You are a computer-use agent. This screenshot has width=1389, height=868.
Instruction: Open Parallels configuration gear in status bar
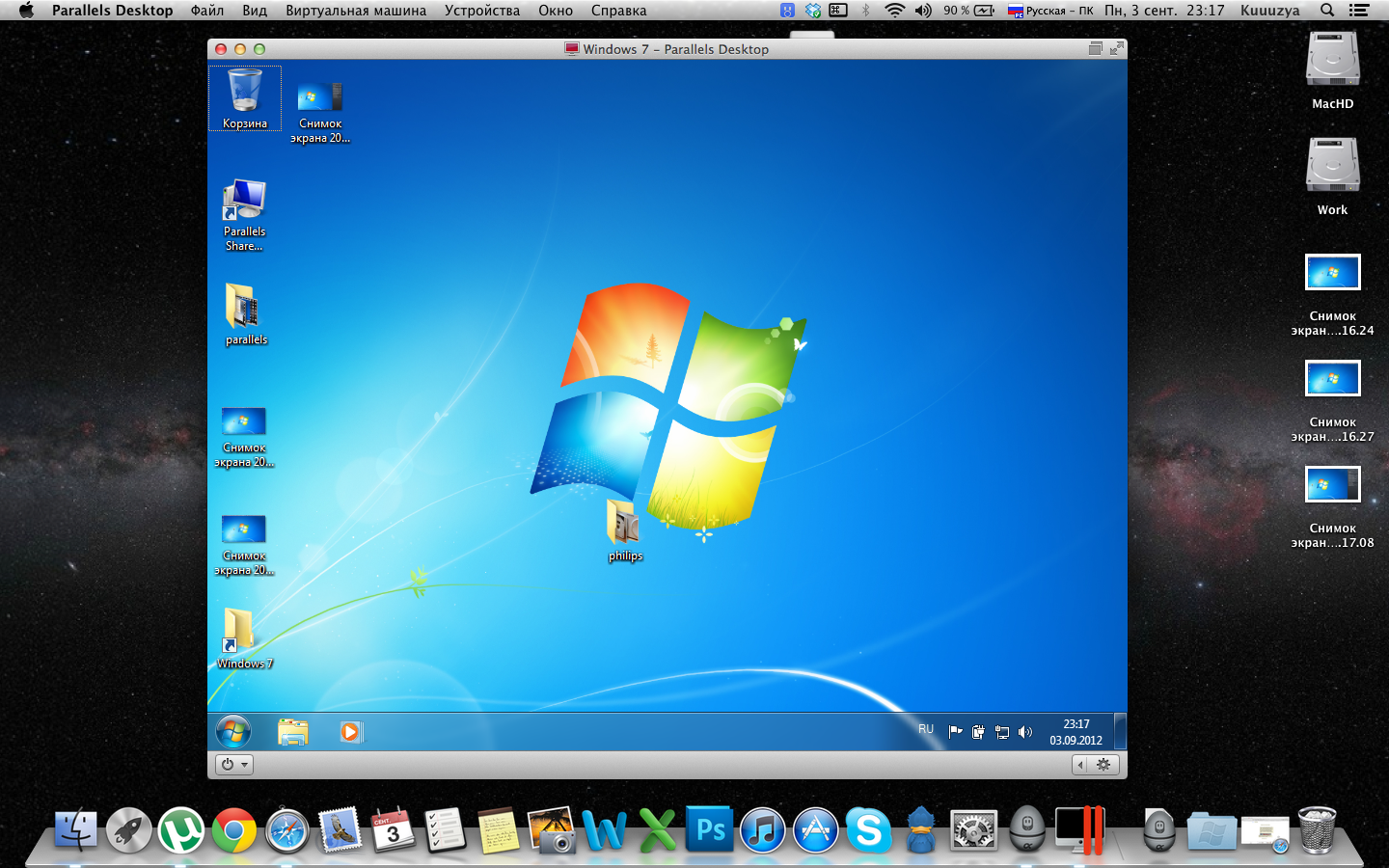[x=1103, y=765]
